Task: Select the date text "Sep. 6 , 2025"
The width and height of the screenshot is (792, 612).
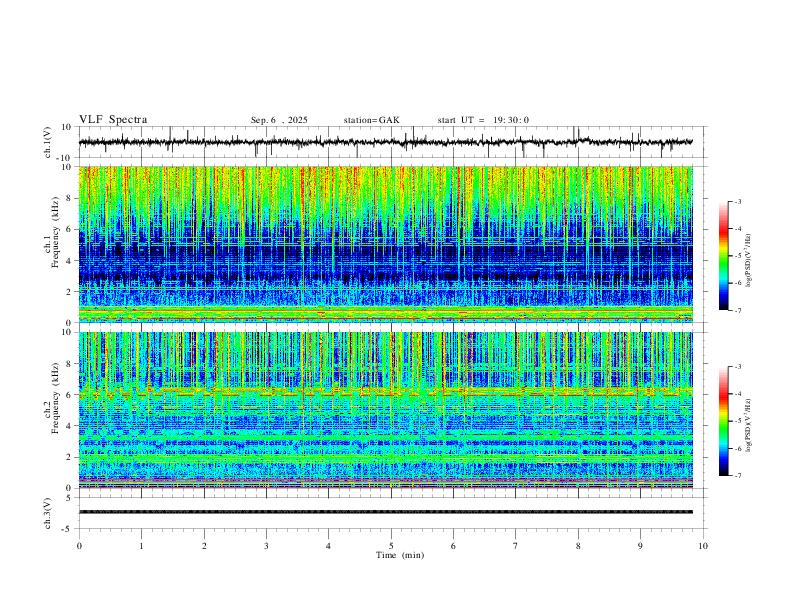Action: (x=279, y=120)
